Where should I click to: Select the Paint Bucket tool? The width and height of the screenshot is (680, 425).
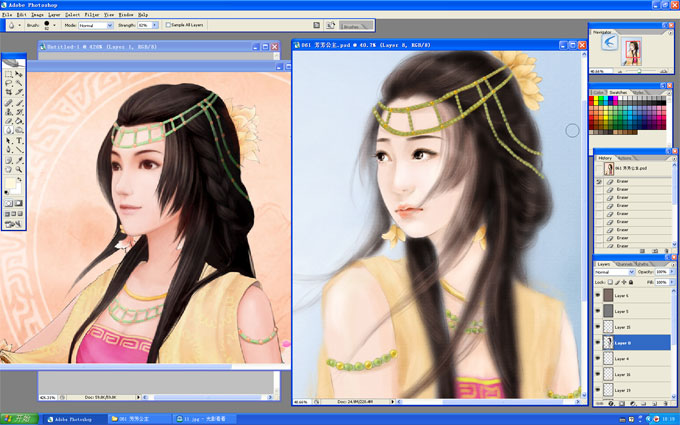(19, 121)
